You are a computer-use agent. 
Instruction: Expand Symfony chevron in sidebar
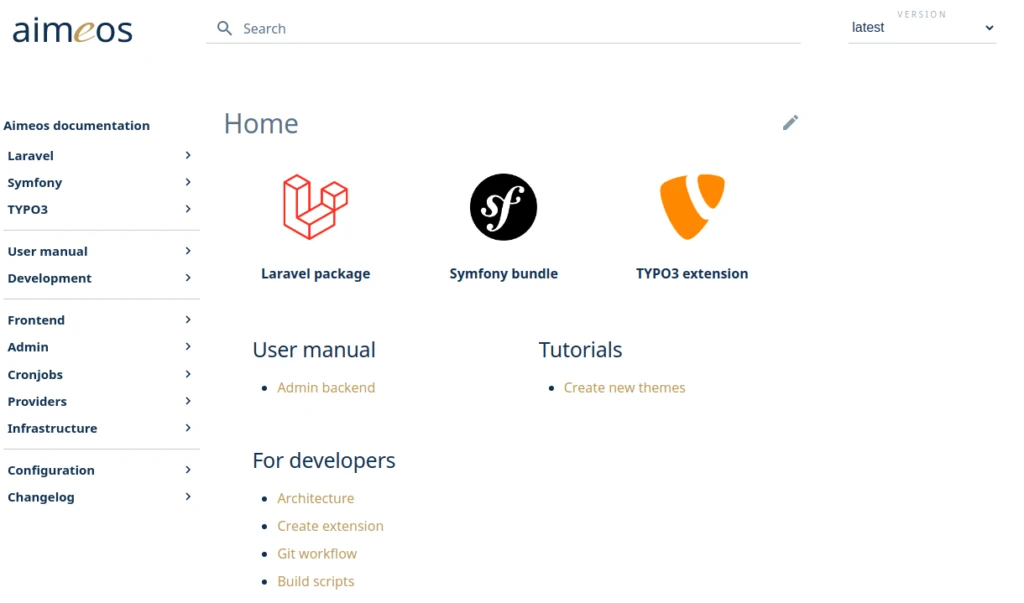click(x=188, y=182)
